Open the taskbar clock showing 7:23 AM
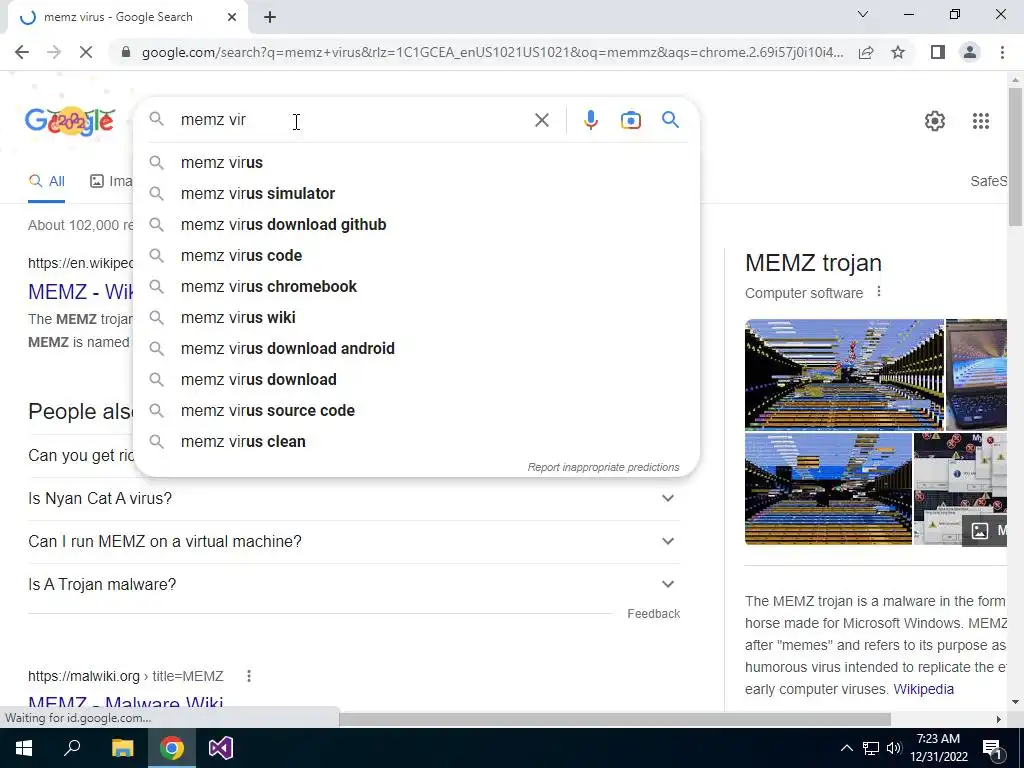The height and width of the screenshot is (768, 1024). (938, 748)
